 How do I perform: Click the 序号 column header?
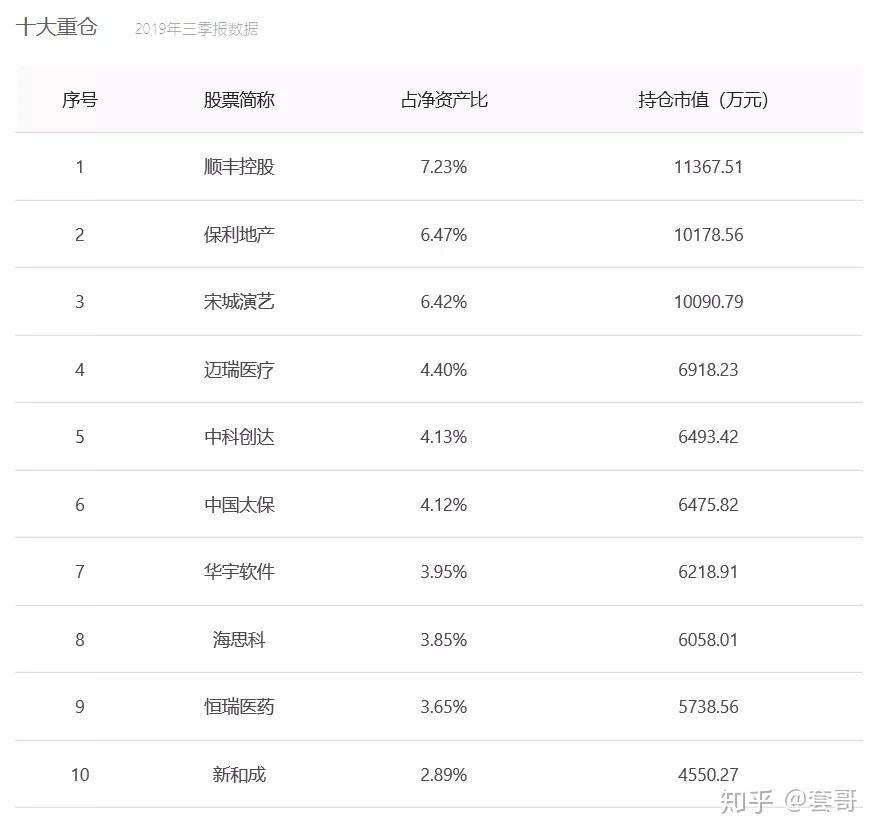[x=80, y=99]
